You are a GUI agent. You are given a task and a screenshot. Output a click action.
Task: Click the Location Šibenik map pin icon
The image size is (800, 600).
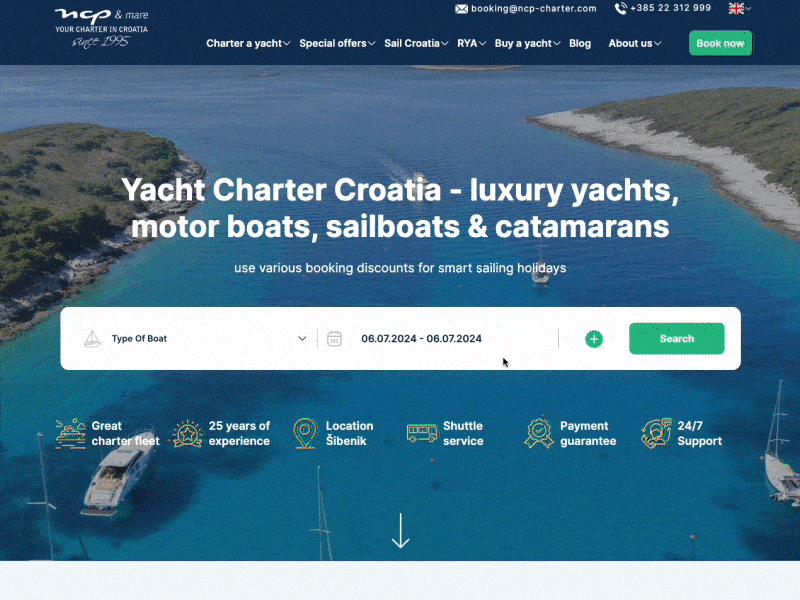click(305, 434)
